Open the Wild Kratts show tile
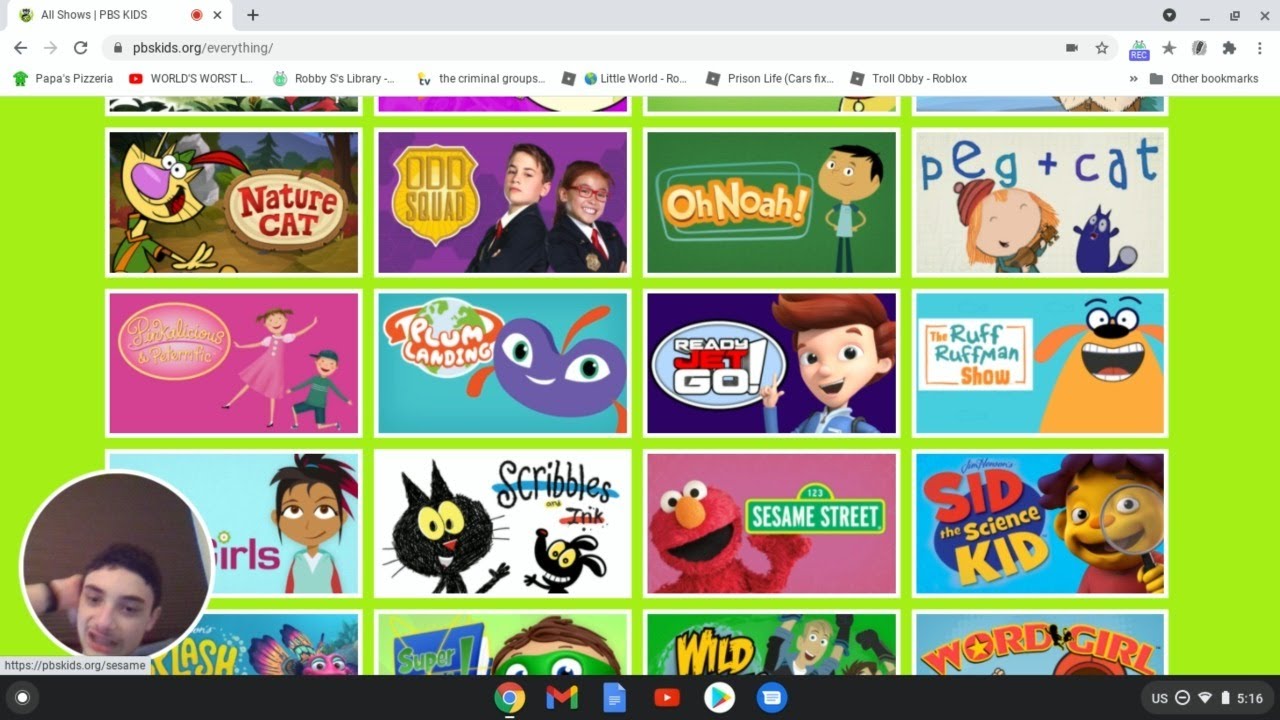Image resolution: width=1280 pixels, height=720 pixels. pos(772,644)
